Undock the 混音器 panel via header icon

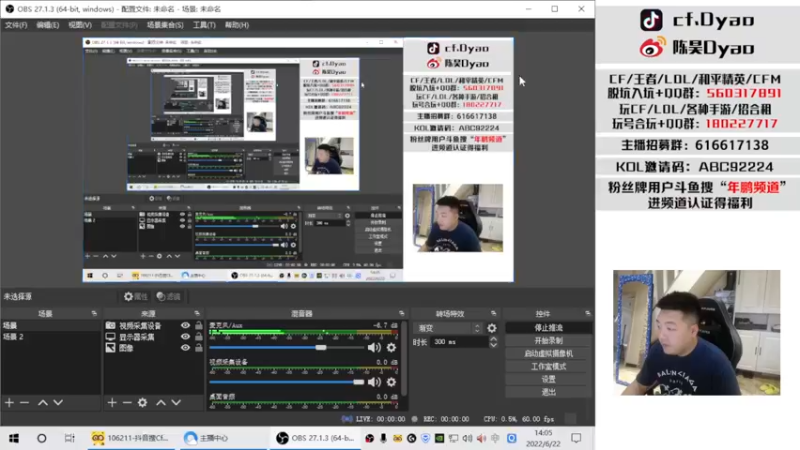pyautogui.click(x=402, y=313)
